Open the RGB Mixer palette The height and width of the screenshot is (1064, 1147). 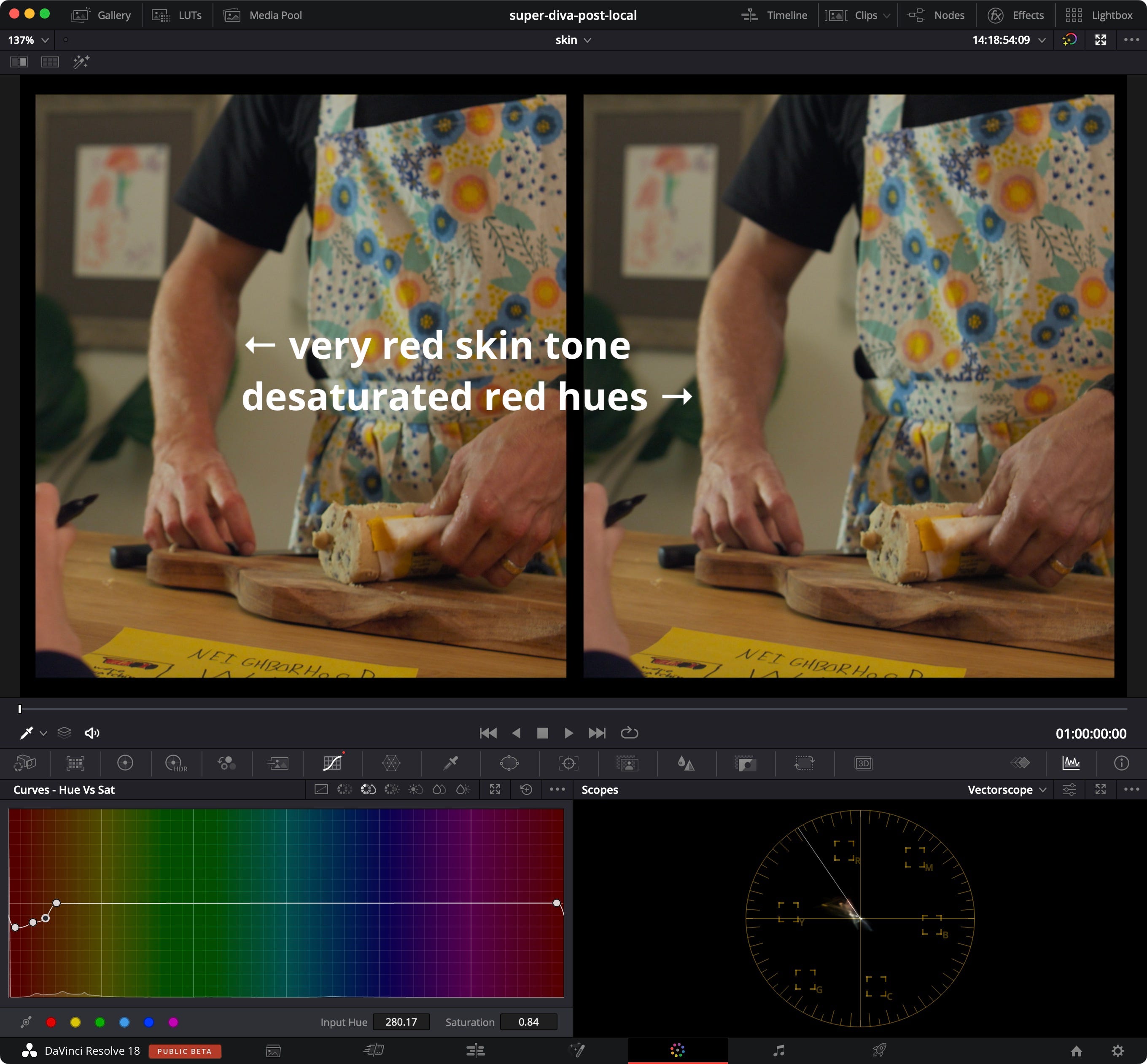click(x=226, y=763)
